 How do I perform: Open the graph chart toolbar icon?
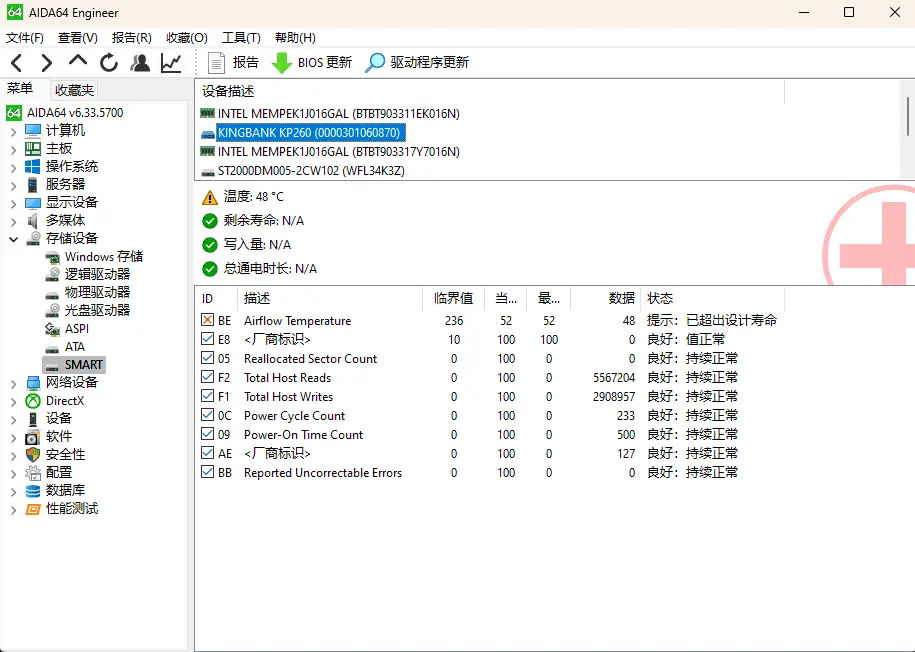click(x=171, y=63)
